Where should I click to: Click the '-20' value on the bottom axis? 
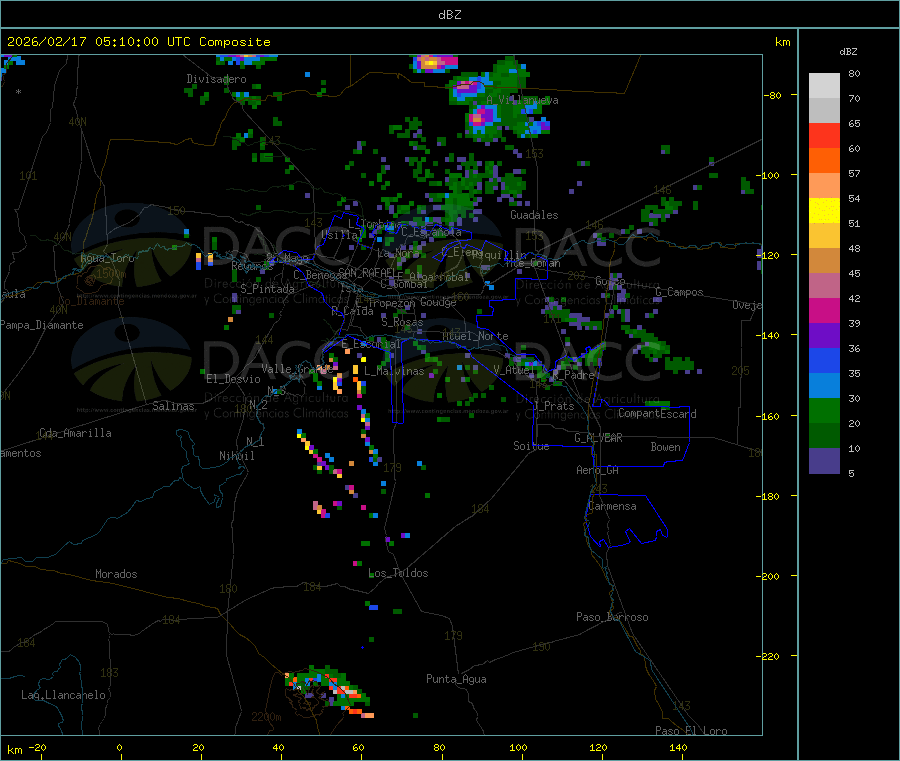[x=38, y=747]
